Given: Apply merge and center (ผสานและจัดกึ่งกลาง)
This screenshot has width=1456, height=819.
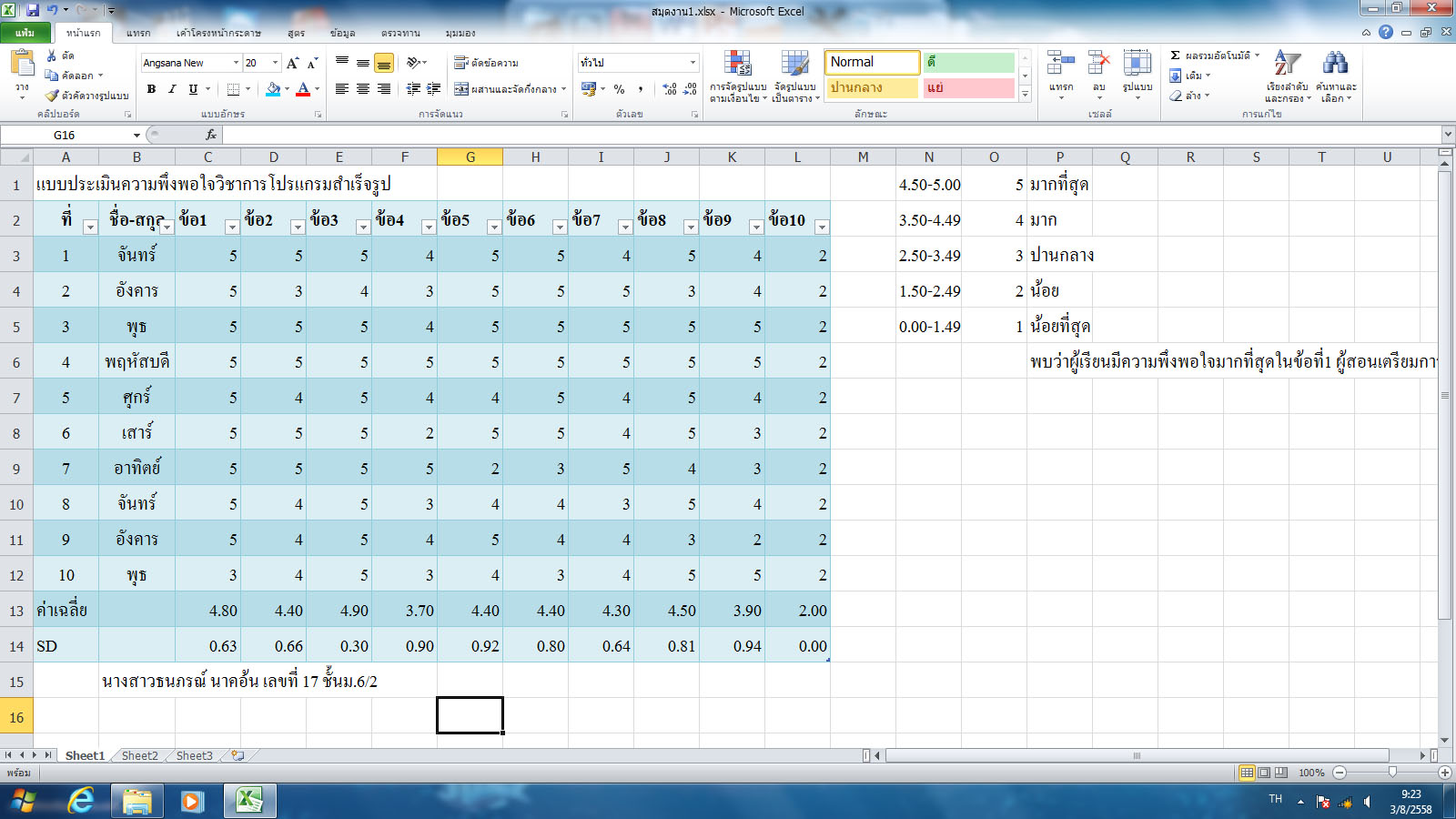Looking at the screenshot, I should point(505,89).
